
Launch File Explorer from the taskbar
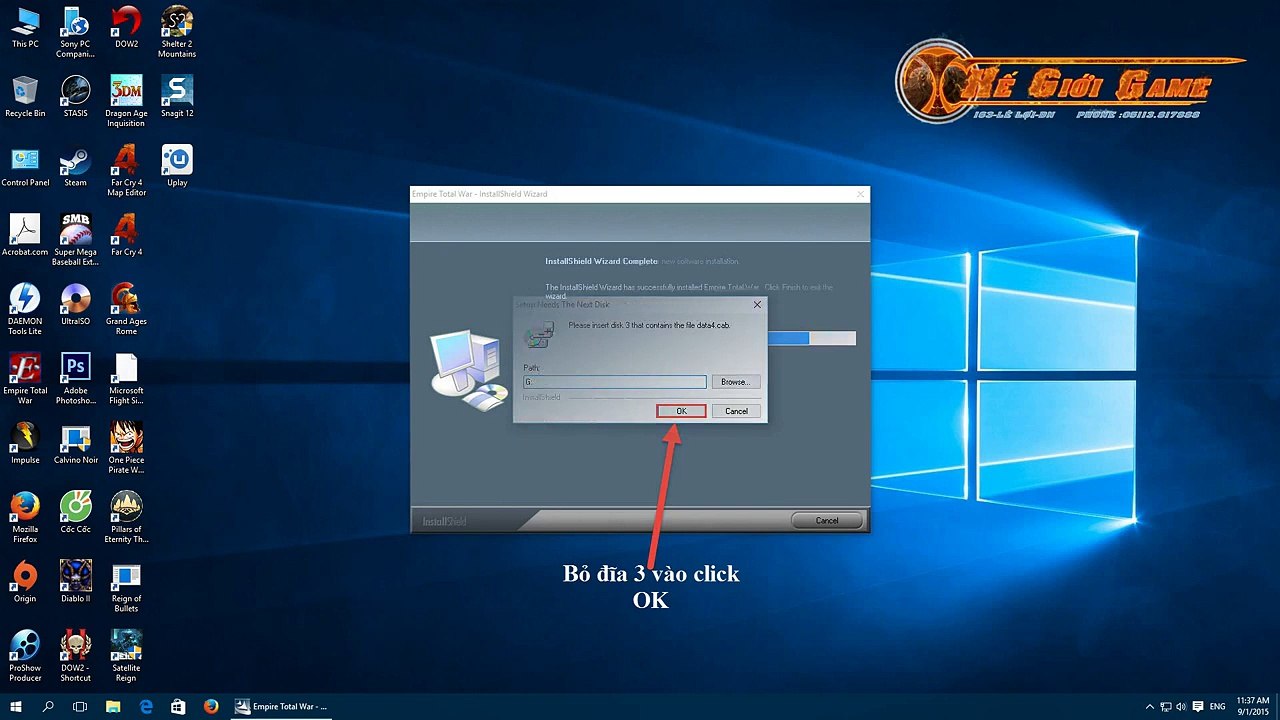pyautogui.click(x=113, y=706)
